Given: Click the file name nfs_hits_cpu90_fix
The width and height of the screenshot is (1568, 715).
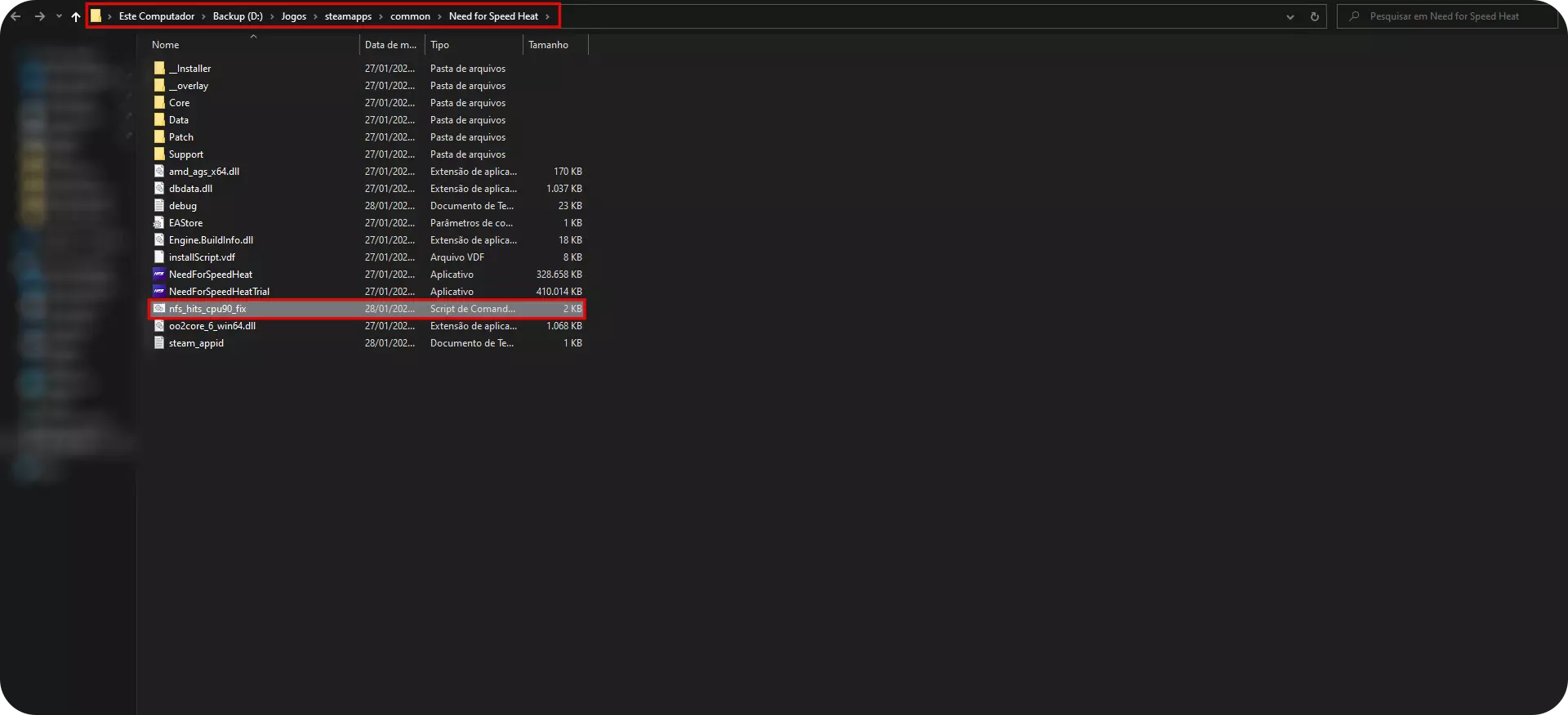Looking at the screenshot, I should (207, 309).
